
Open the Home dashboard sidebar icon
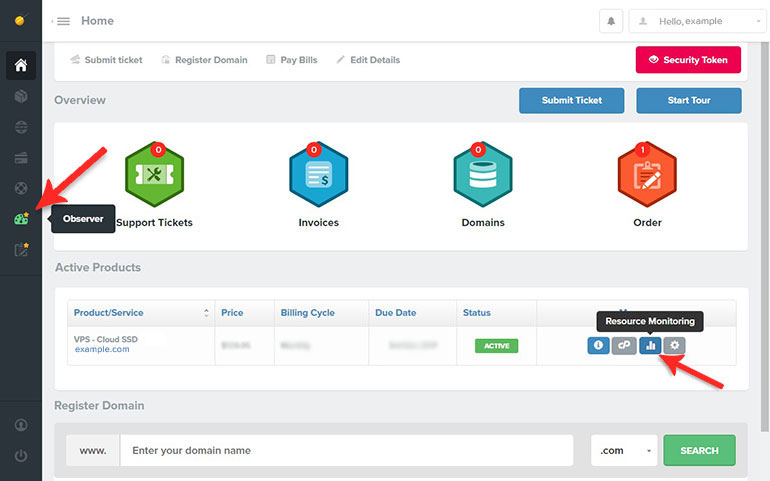21,65
